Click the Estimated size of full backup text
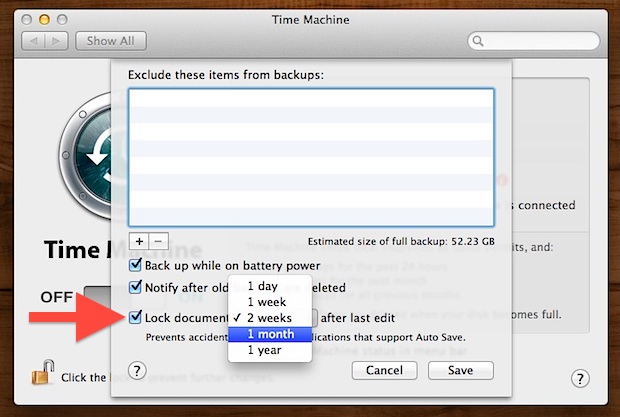620x417 pixels. point(401,241)
